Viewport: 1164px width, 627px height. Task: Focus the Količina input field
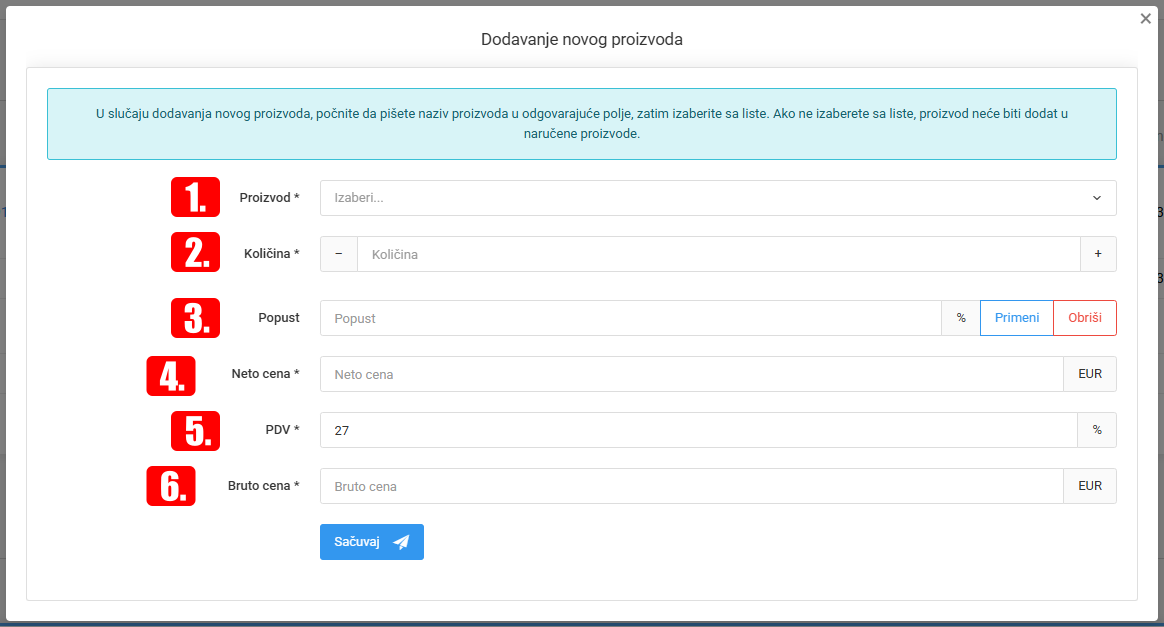pos(719,254)
